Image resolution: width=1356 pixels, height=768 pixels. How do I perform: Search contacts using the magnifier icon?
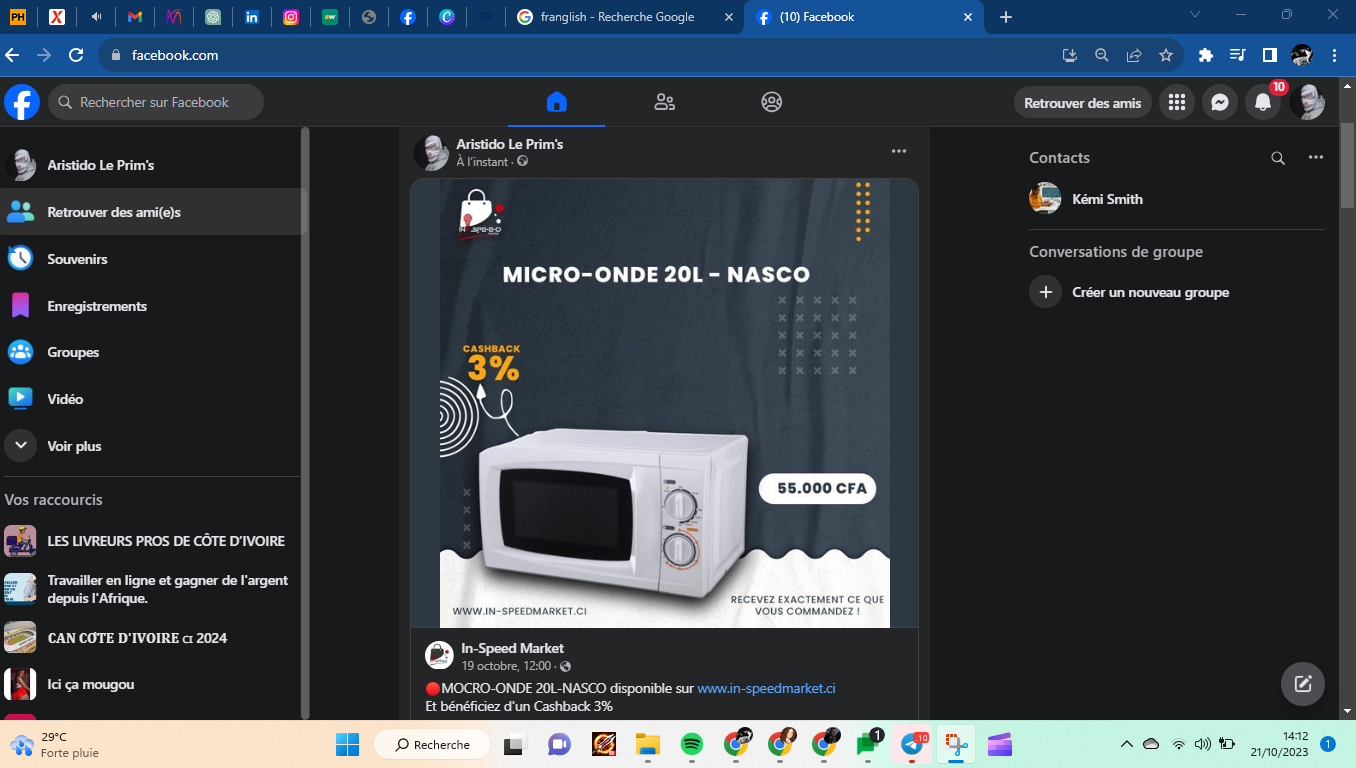(1278, 158)
